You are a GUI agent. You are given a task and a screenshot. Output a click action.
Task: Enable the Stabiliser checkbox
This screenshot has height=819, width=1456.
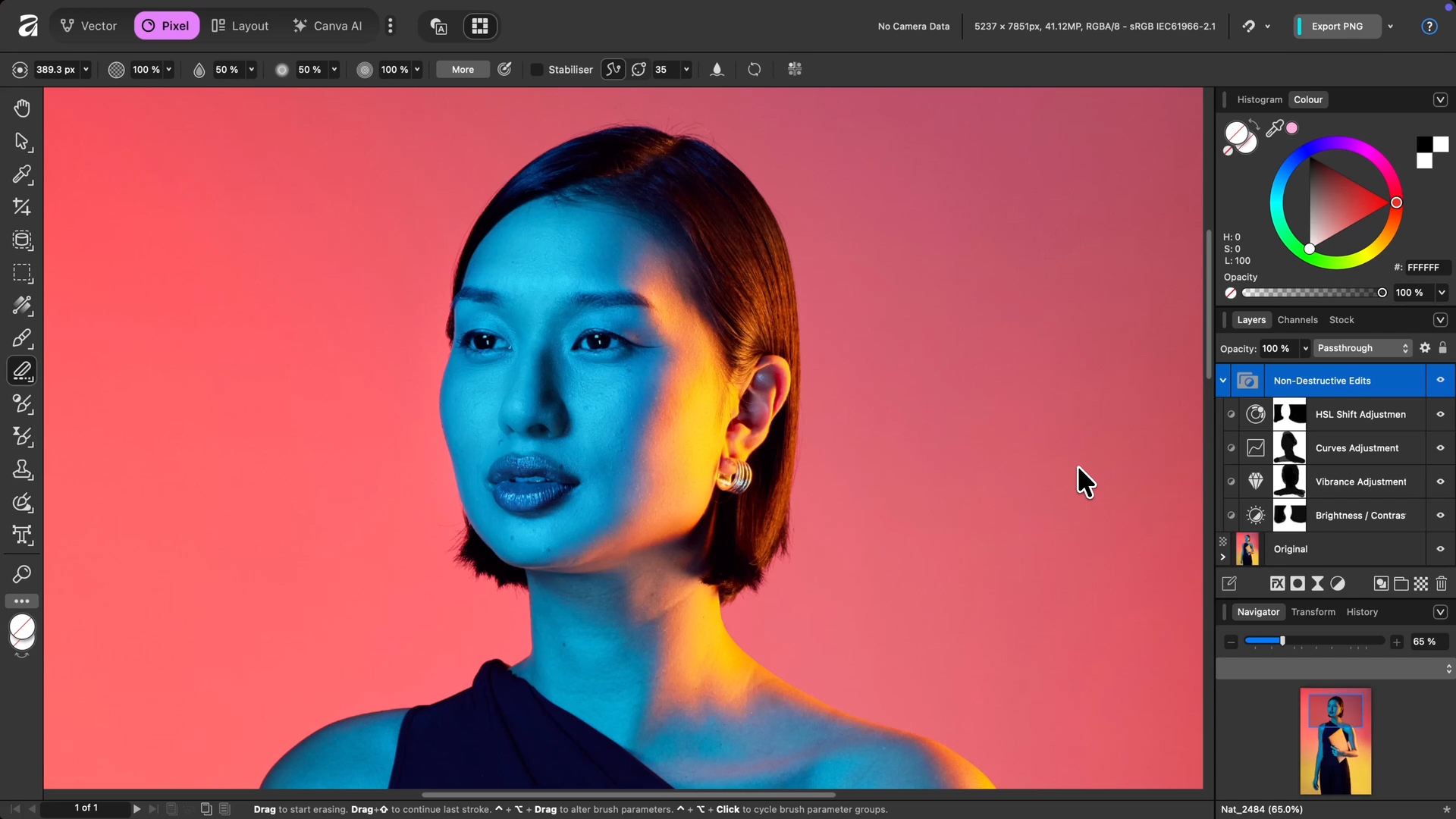536,69
